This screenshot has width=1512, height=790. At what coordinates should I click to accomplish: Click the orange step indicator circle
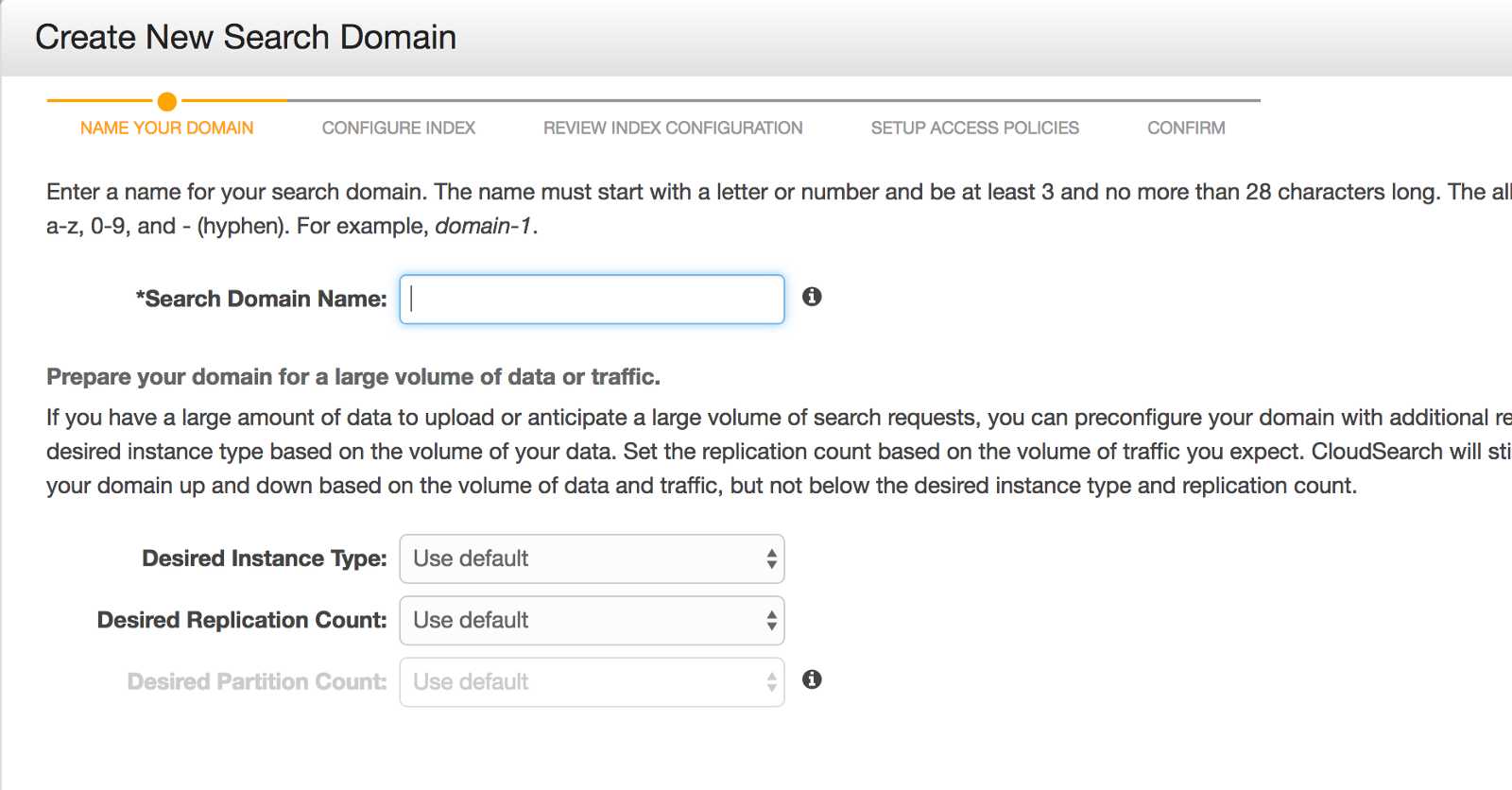pyautogui.click(x=167, y=101)
